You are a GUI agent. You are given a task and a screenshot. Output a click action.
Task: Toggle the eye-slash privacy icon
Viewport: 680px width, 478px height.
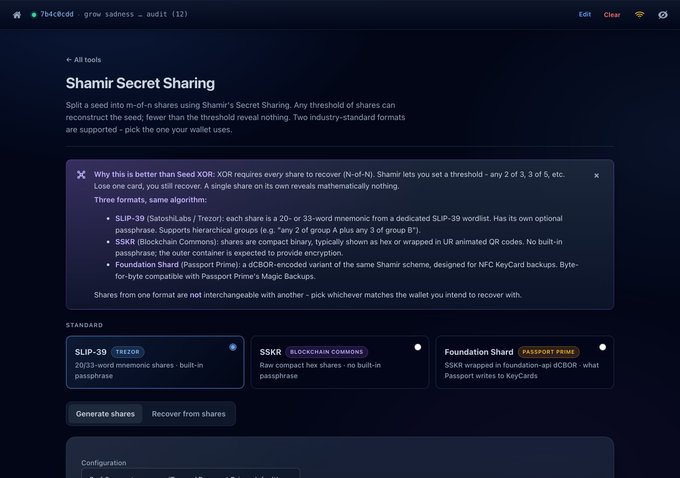(663, 15)
